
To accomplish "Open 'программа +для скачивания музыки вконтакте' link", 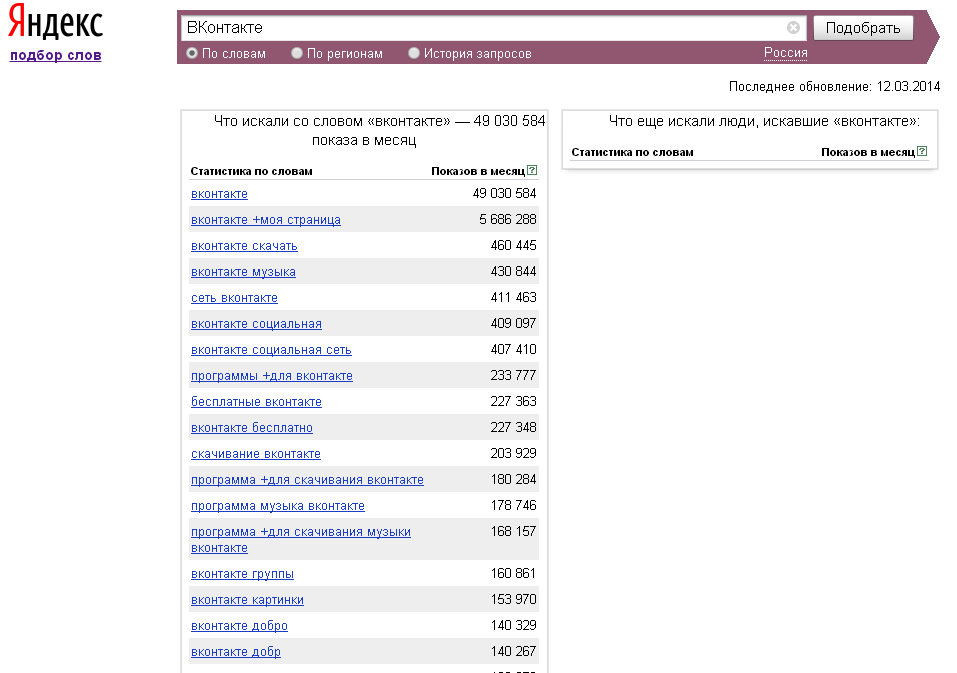I will pos(300,540).
